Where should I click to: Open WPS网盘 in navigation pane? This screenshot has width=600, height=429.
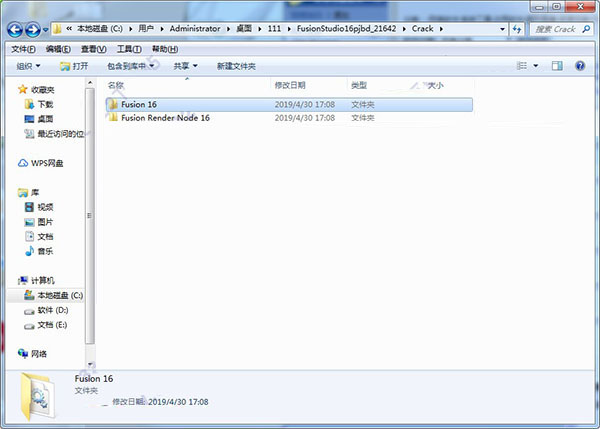coord(41,163)
